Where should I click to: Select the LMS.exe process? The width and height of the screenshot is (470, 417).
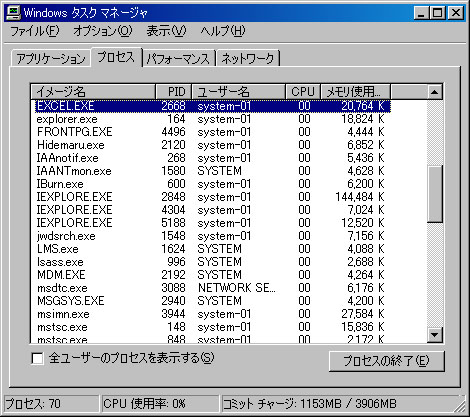point(213,249)
